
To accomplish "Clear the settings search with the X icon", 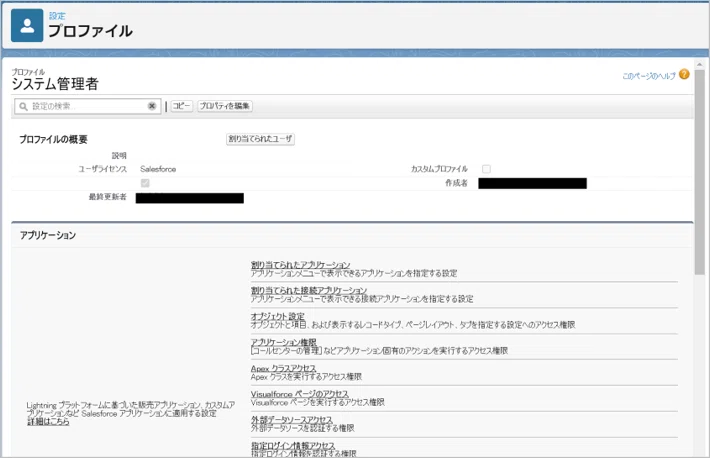I will 152,106.
